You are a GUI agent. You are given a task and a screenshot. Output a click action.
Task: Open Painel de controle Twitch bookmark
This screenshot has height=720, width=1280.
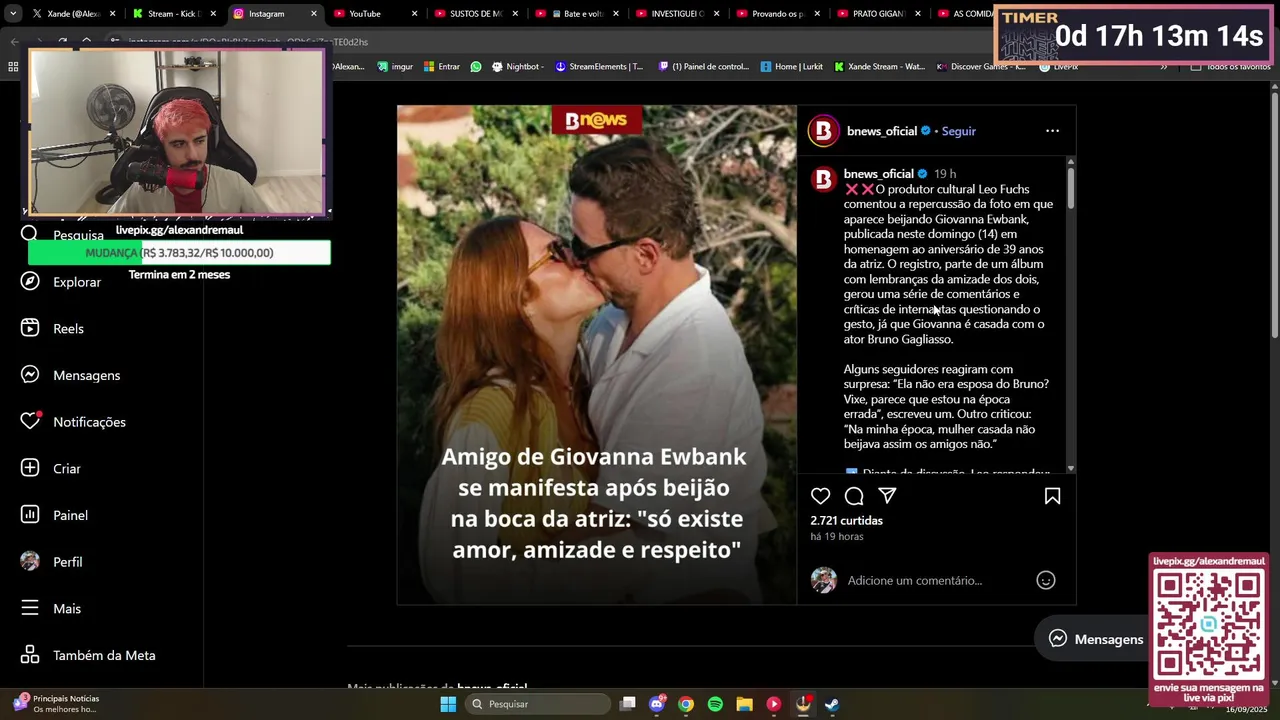point(703,67)
